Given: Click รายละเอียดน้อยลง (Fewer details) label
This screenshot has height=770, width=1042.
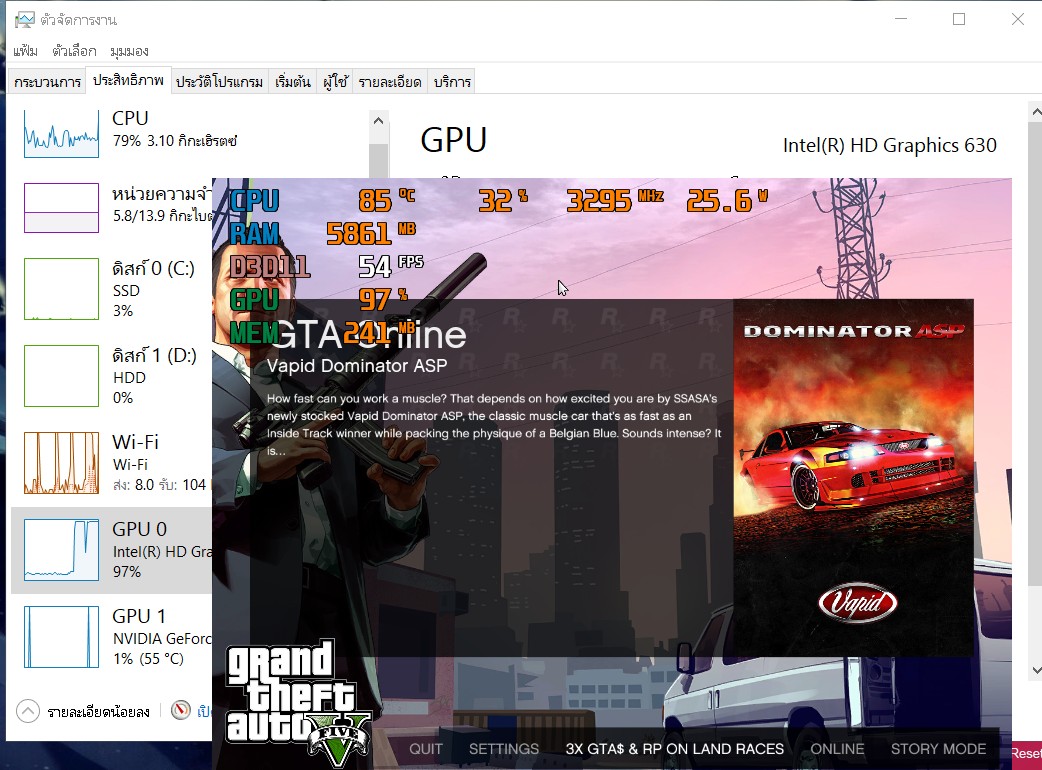Looking at the screenshot, I should (x=98, y=712).
